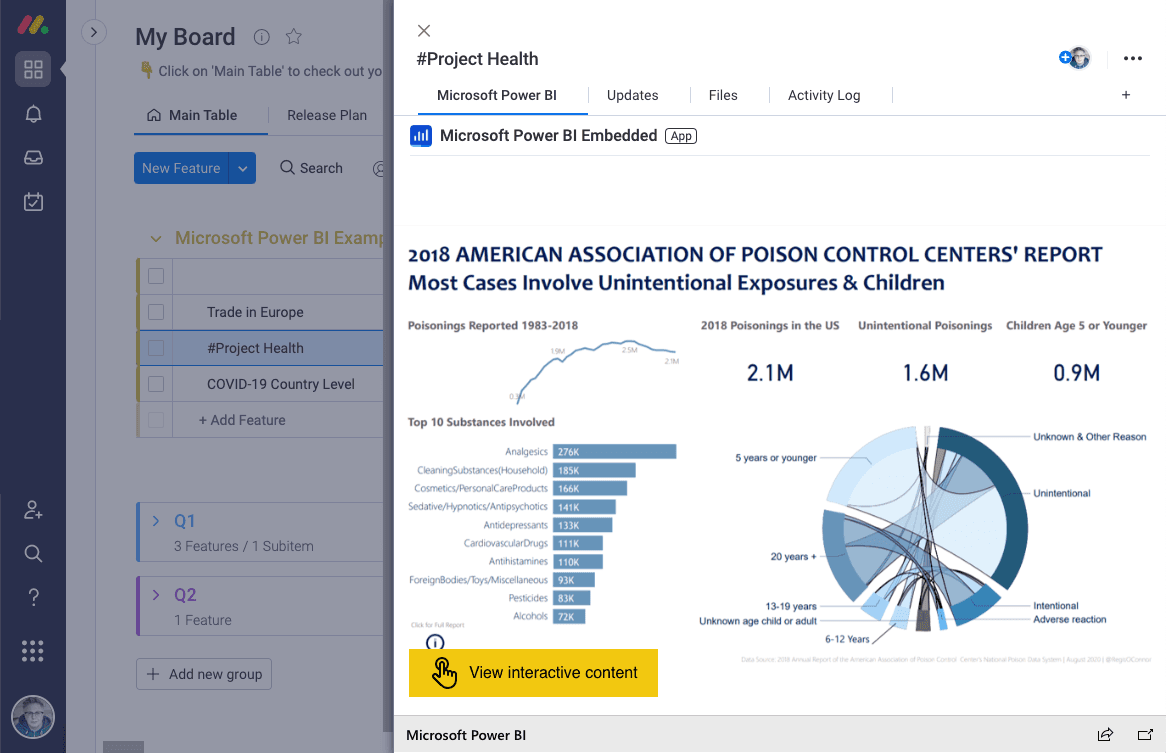
Task: Open the Activity Log tab
Action: [824, 95]
